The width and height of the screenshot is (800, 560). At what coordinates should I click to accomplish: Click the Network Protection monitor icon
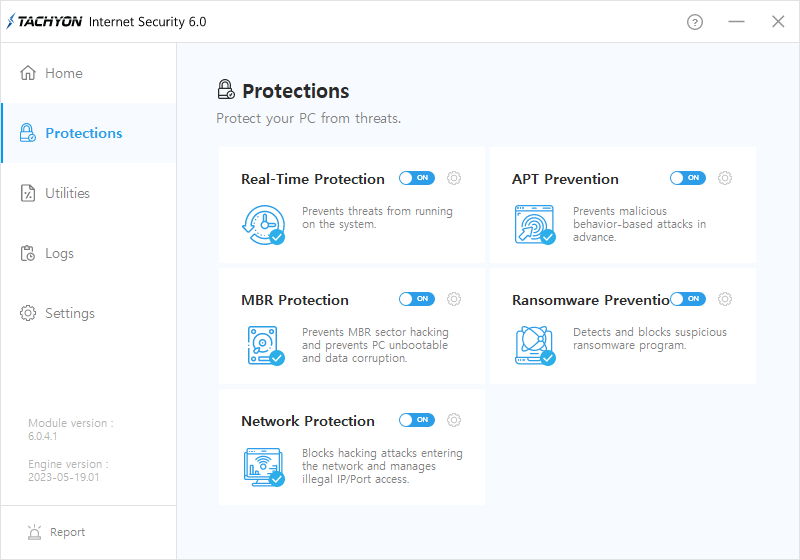pos(263,466)
